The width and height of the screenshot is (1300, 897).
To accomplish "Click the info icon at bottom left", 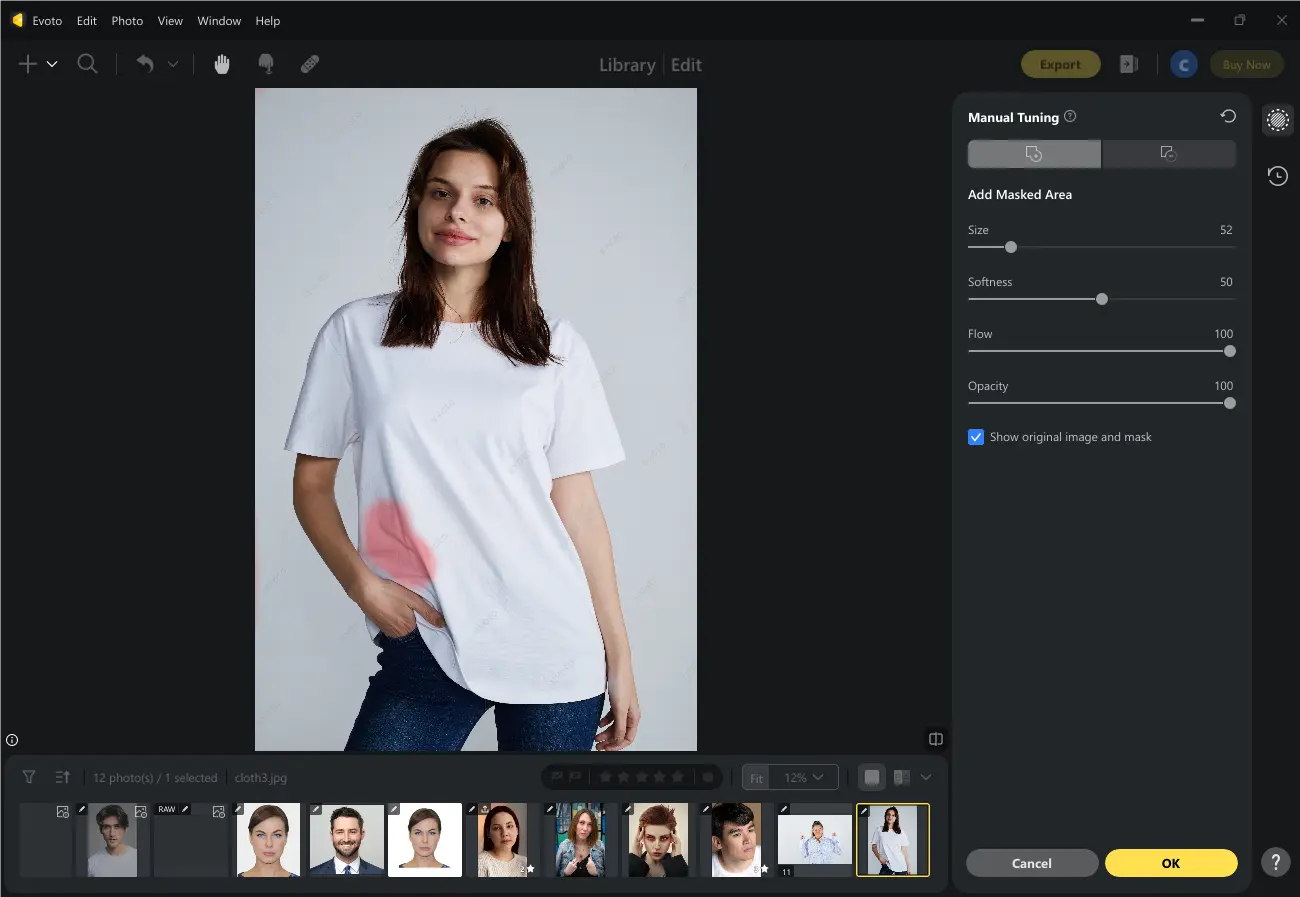I will pos(12,740).
